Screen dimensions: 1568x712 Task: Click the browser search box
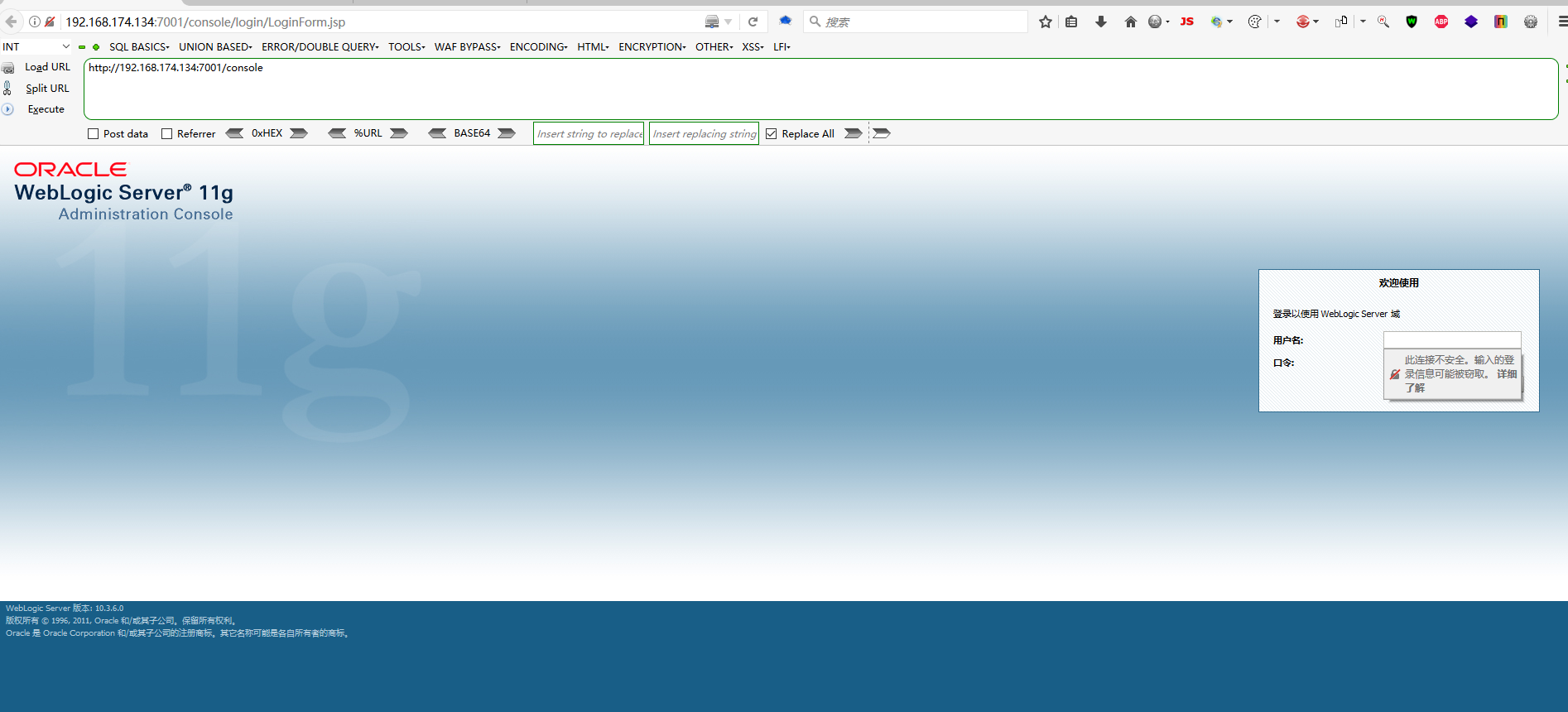pyautogui.click(x=915, y=22)
